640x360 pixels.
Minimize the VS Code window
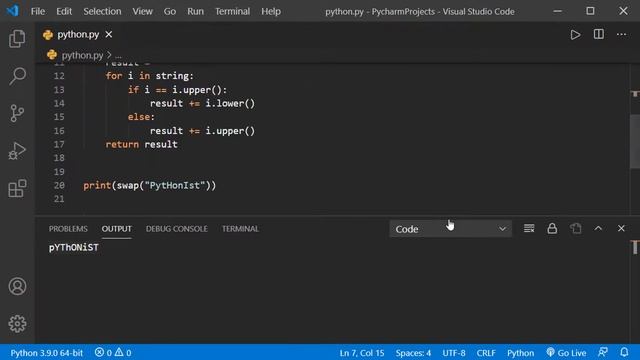558,11
